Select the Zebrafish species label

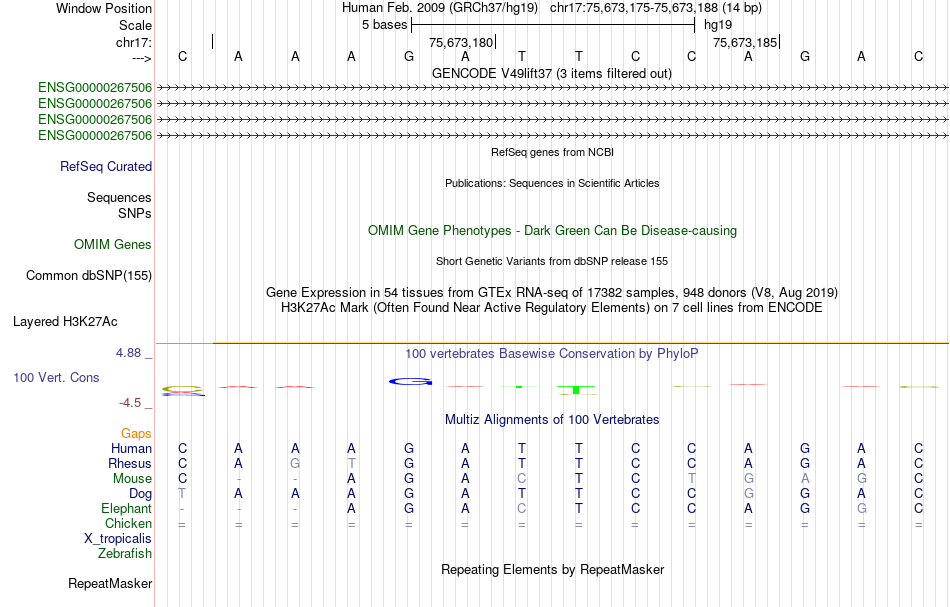125,554
